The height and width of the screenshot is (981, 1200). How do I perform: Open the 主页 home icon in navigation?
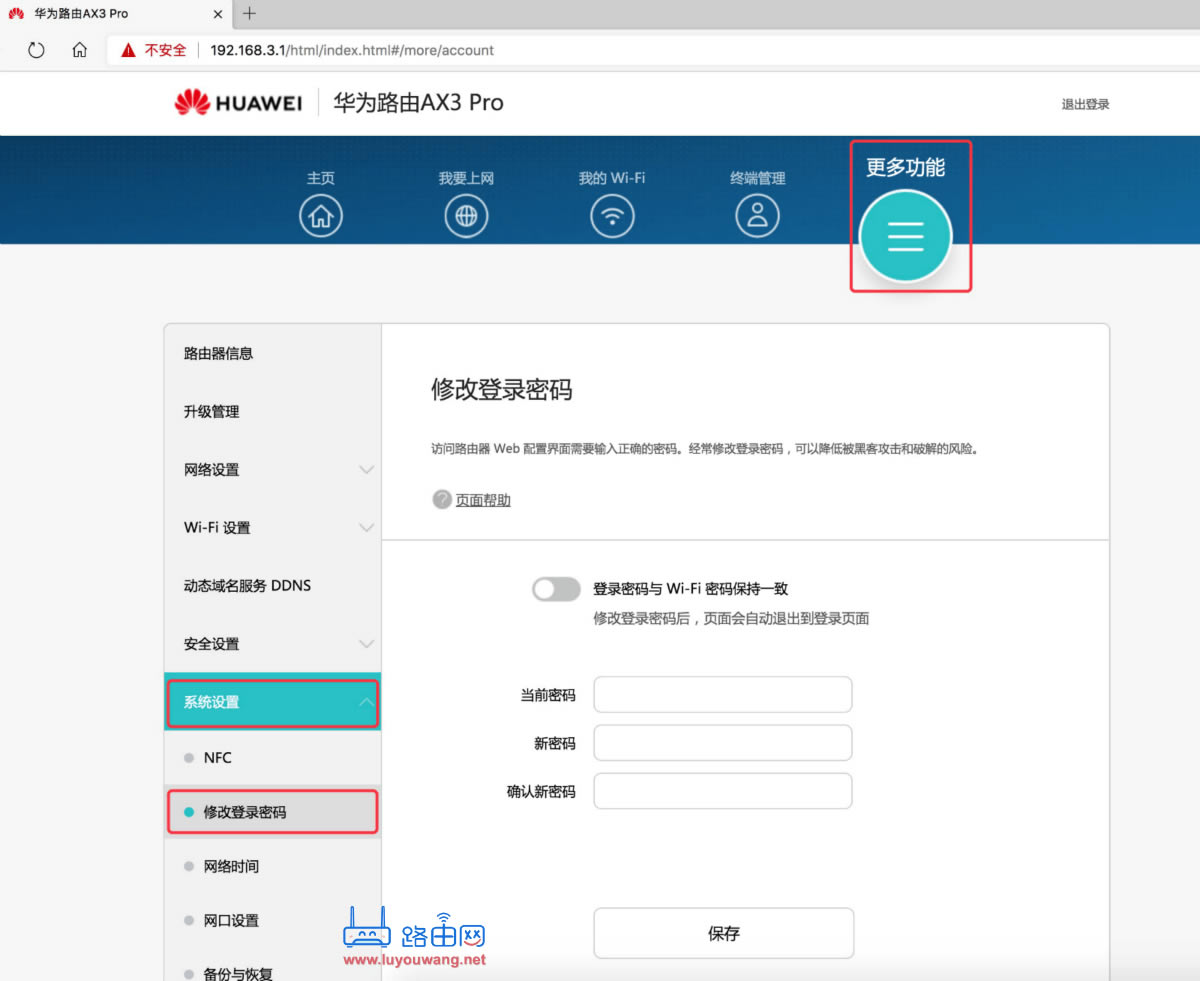pyautogui.click(x=320, y=214)
